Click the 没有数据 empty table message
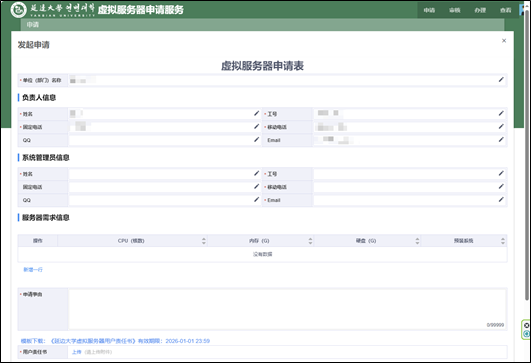Screen dimensions: 531x363 pyautogui.click(x=262, y=254)
